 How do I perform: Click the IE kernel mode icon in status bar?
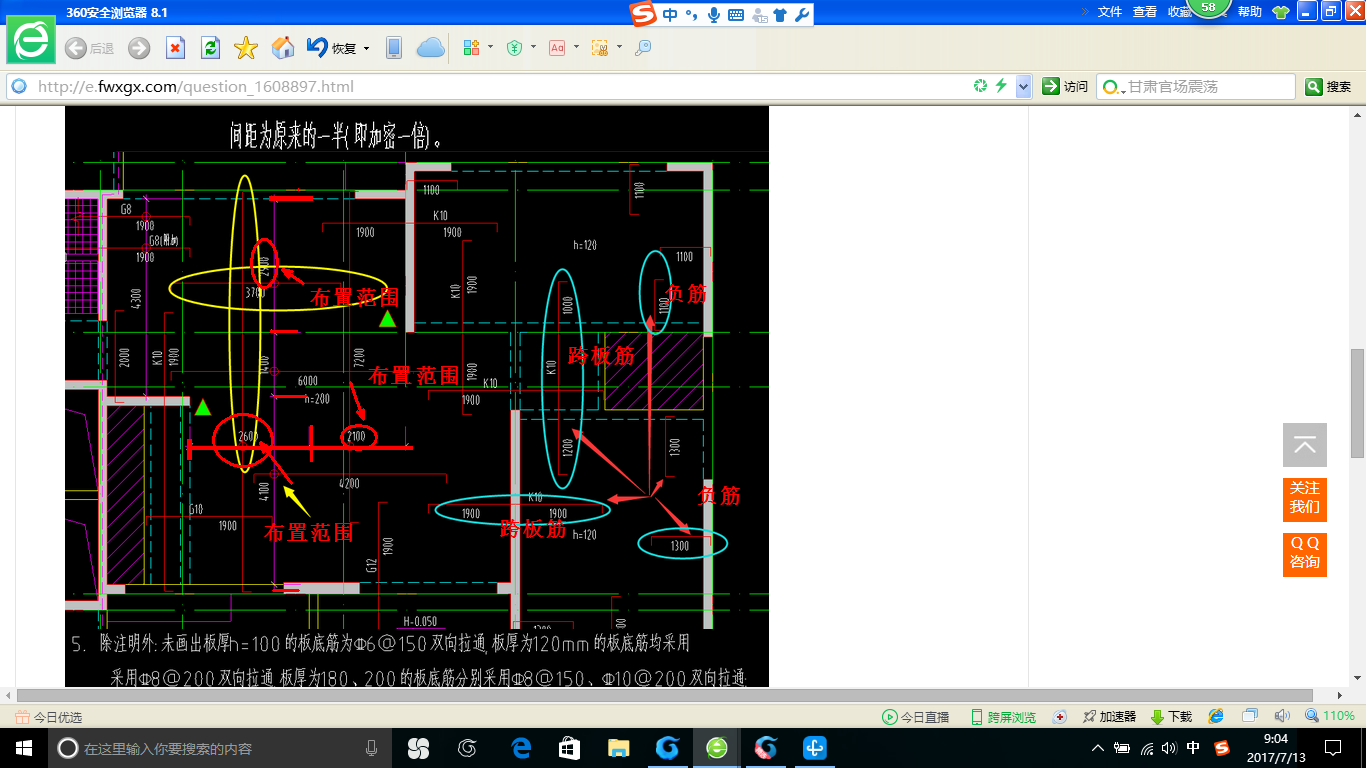coord(1216,716)
